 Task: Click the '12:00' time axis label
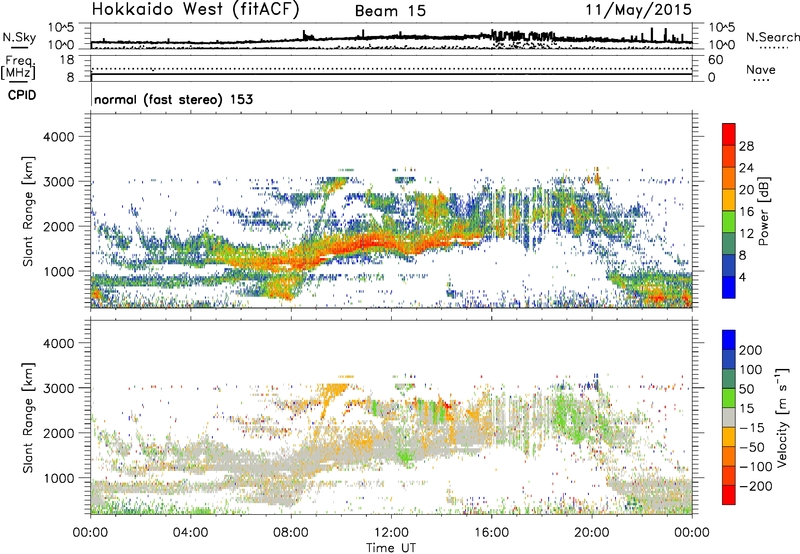[x=391, y=533]
